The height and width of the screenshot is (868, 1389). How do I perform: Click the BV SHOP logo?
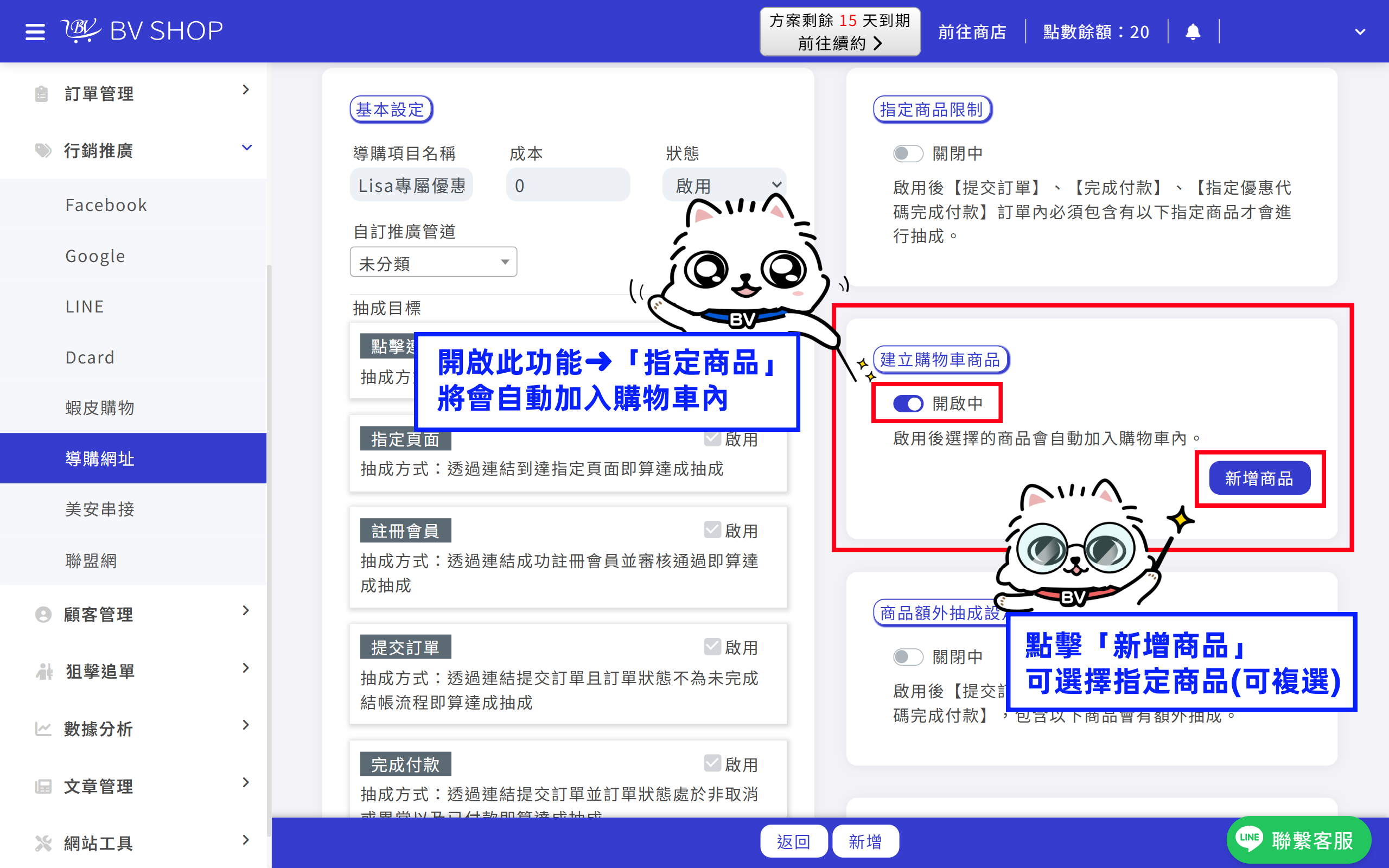142,30
